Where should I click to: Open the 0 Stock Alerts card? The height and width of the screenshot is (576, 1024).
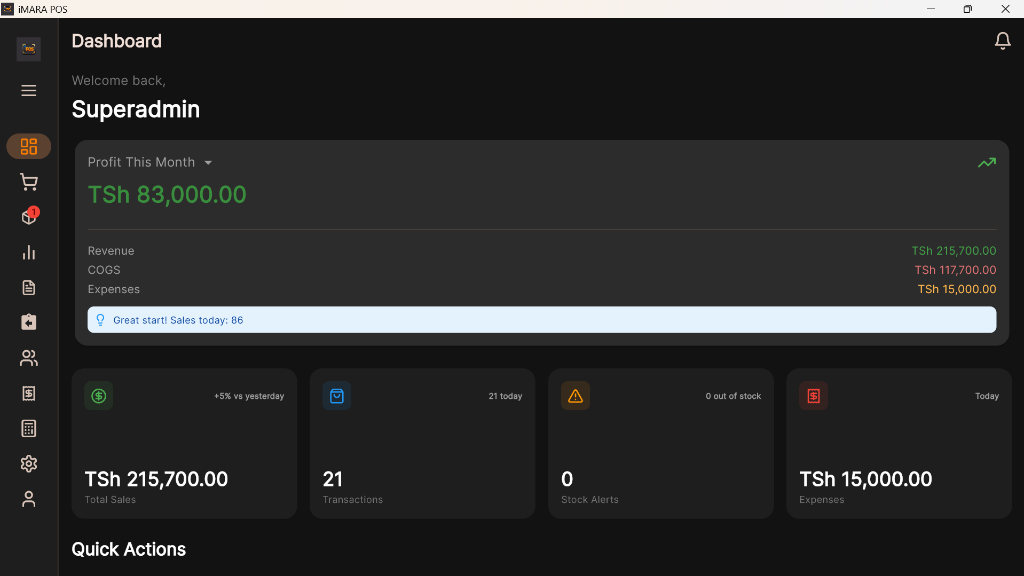click(x=661, y=444)
